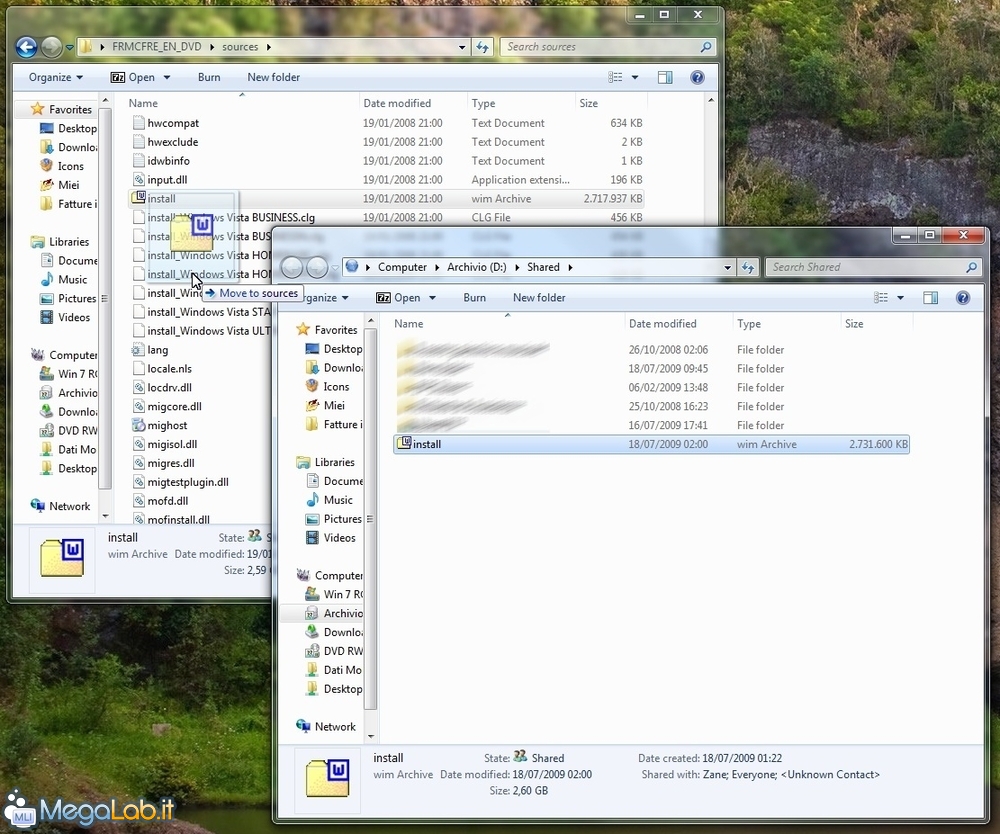
Task: Open Organize dropdown in sources window
Action: coord(55,77)
